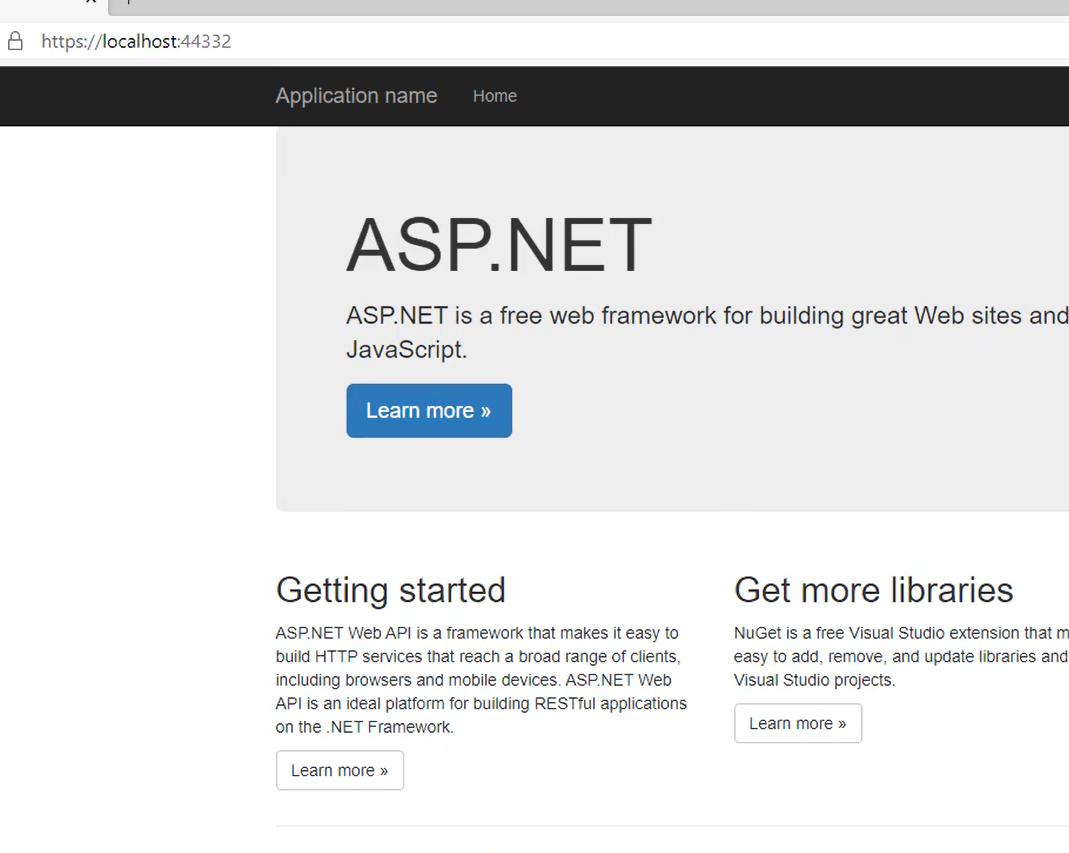This screenshot has width=1069, height=853.
Task: Open the Application name brand link
Action: [357, 95]
